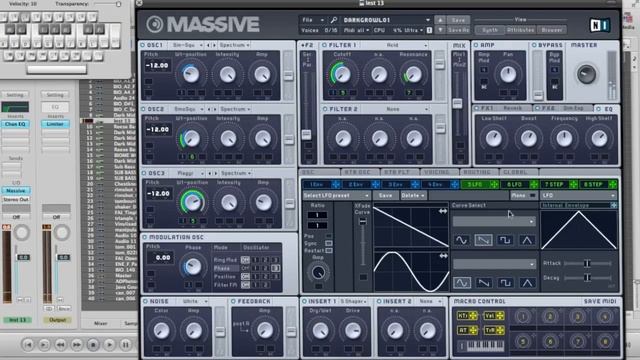
Task: Click the Native Instruments logo
Action: (x=599, y=25)
